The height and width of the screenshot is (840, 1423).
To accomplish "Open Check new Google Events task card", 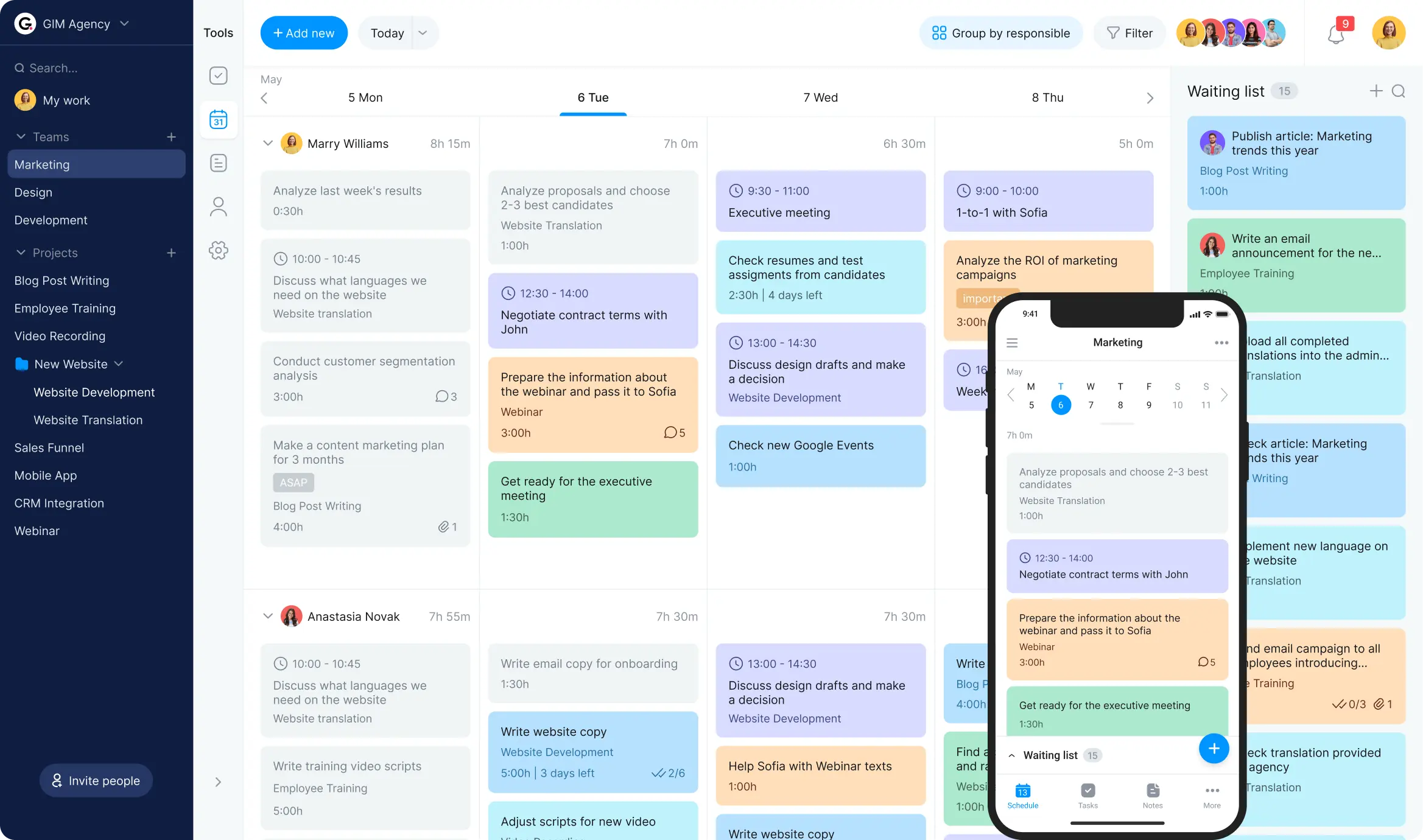I will click(820, 456).
